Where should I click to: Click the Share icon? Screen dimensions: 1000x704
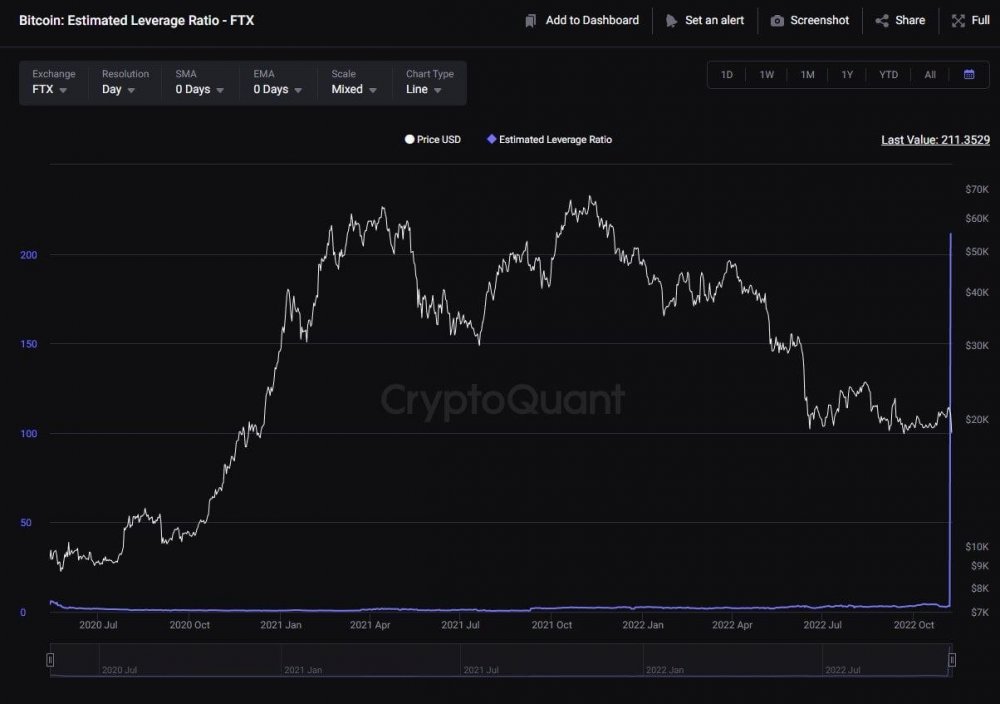click(x=882, y=21)
